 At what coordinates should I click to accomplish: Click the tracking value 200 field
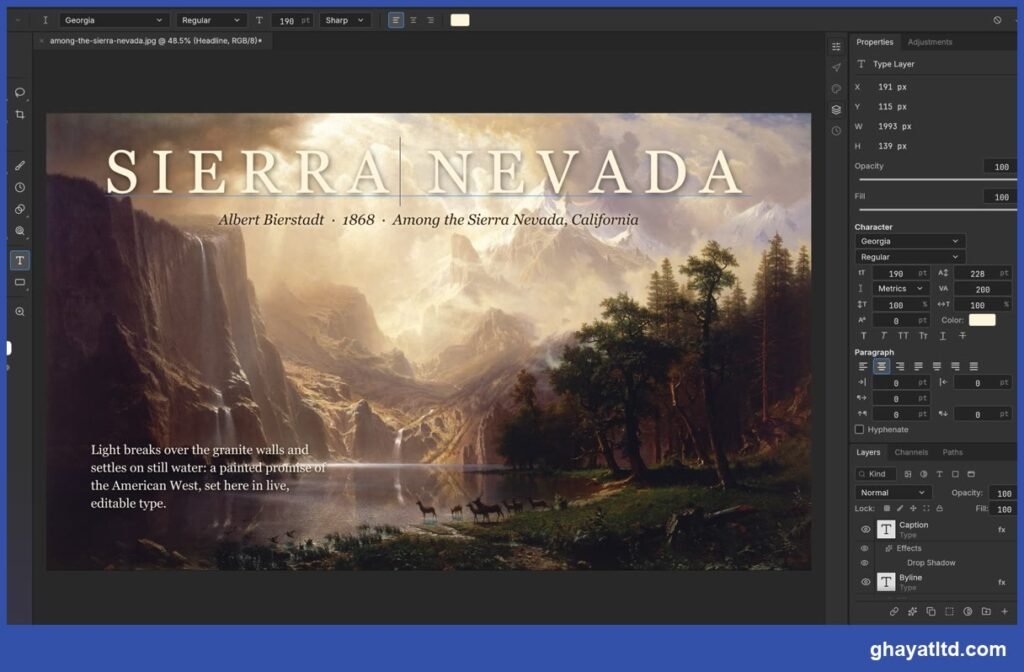(983, 289)
